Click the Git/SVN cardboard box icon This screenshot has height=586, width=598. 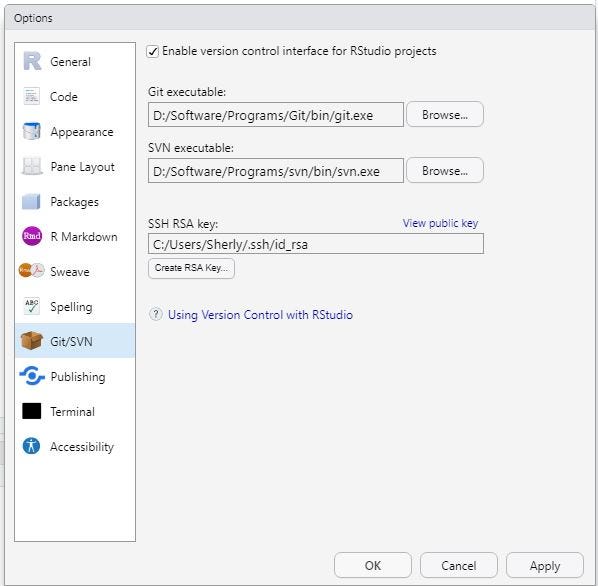[32, 340]
